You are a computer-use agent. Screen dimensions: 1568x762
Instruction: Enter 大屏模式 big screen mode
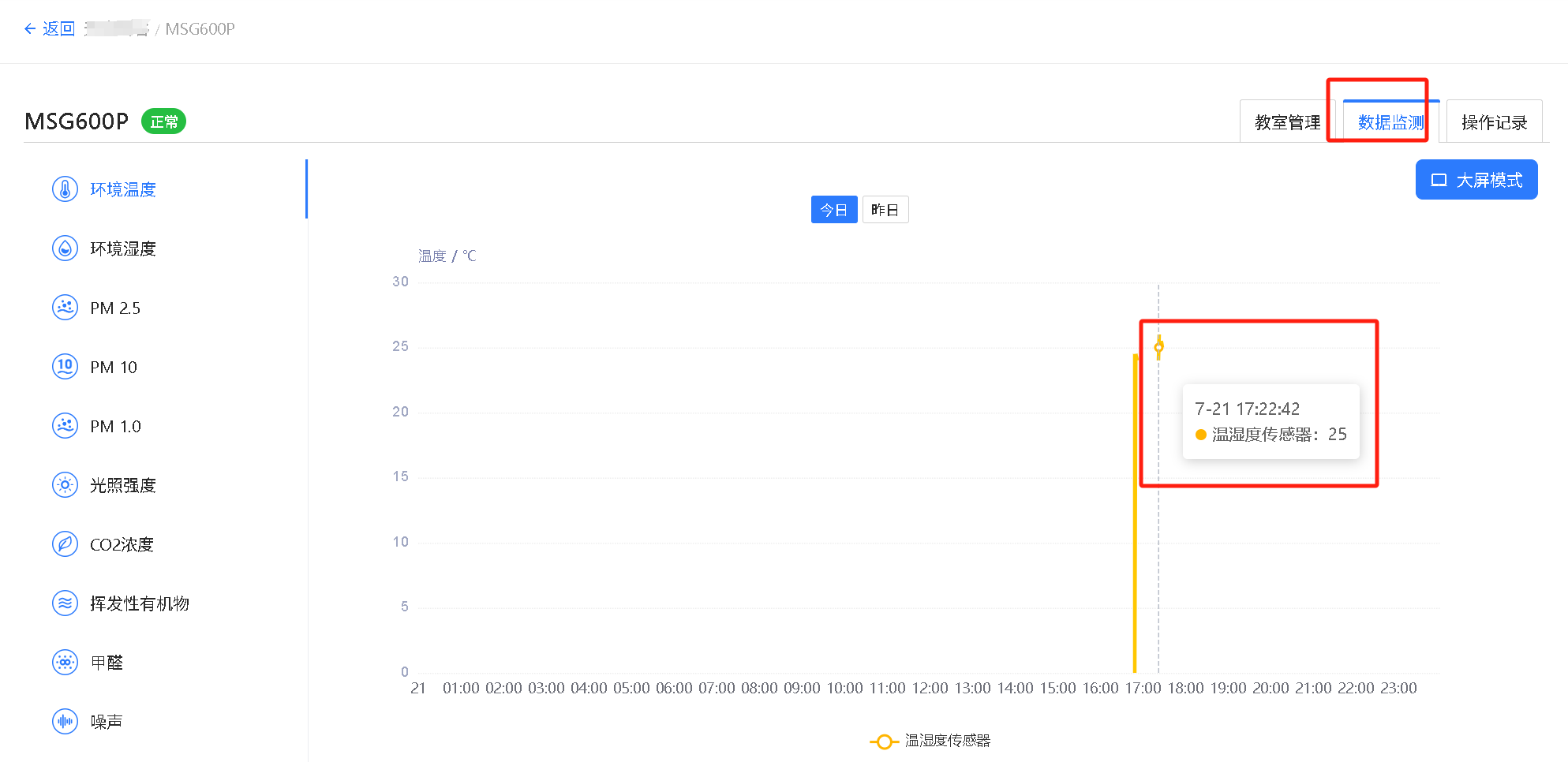pos(1476,180)
